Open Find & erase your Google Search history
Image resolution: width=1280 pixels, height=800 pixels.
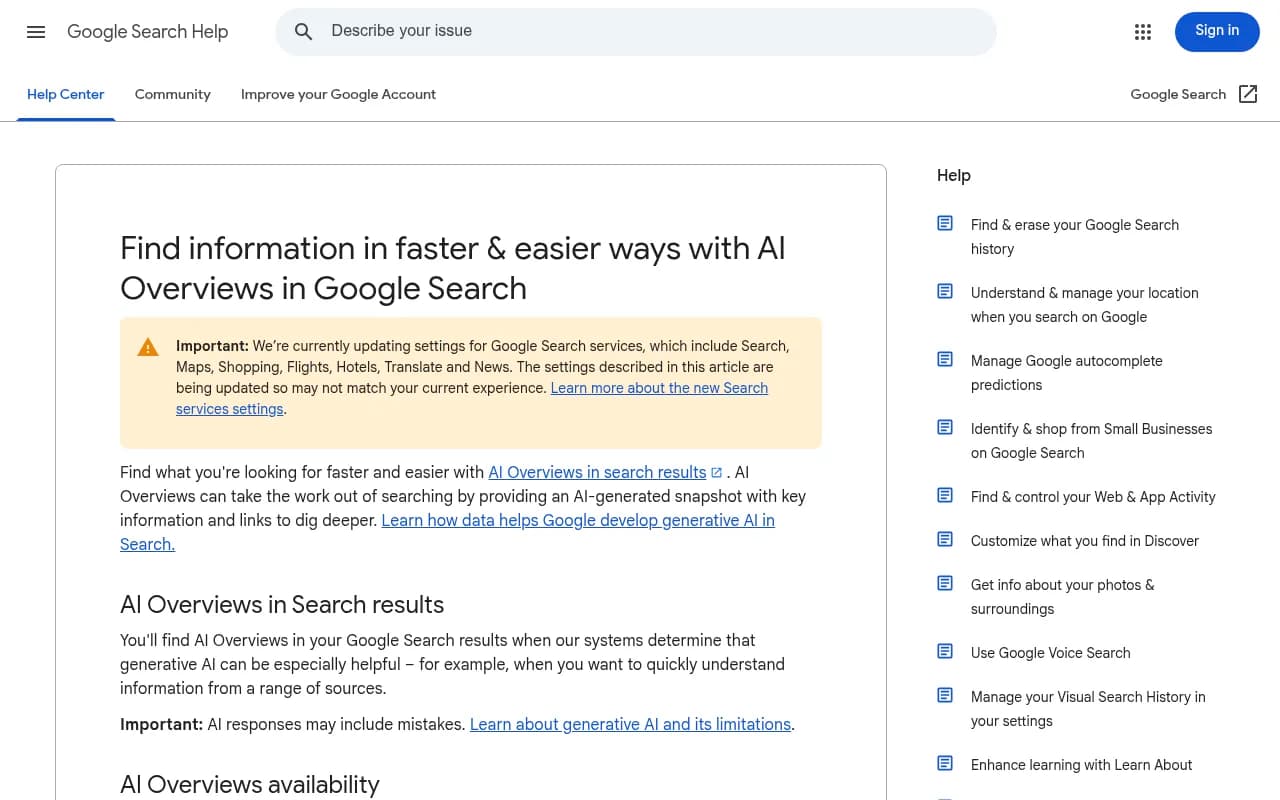[1075, 237]
